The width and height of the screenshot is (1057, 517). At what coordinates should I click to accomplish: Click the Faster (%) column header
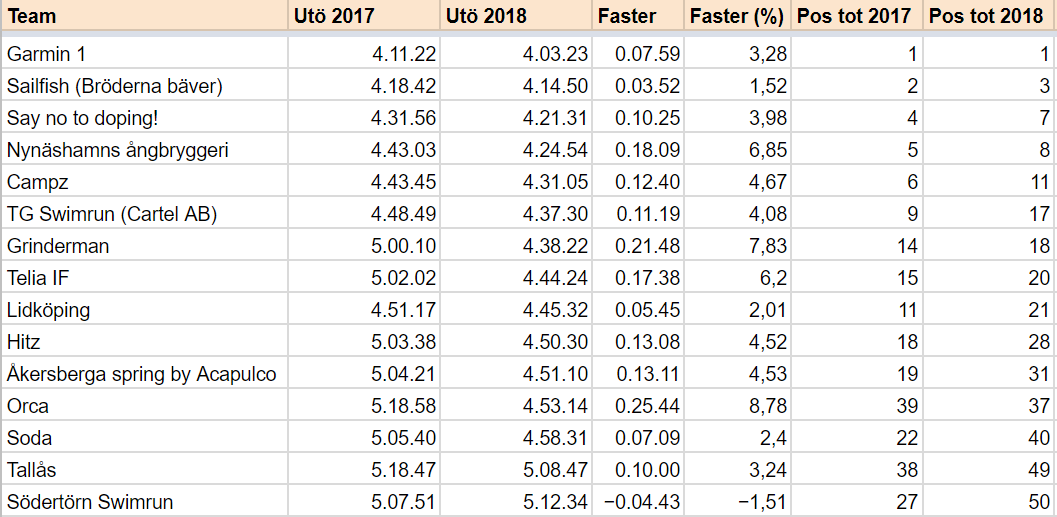pyautogui.click(x=737, y=16)
